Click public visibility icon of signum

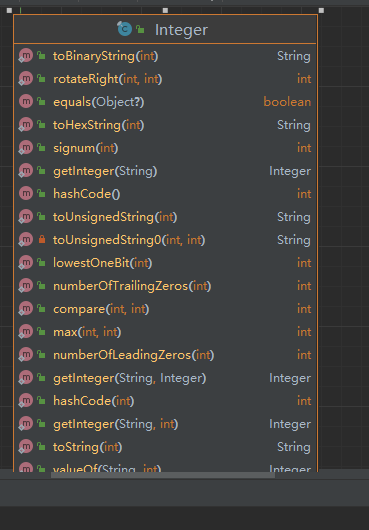tap(41, 147)
